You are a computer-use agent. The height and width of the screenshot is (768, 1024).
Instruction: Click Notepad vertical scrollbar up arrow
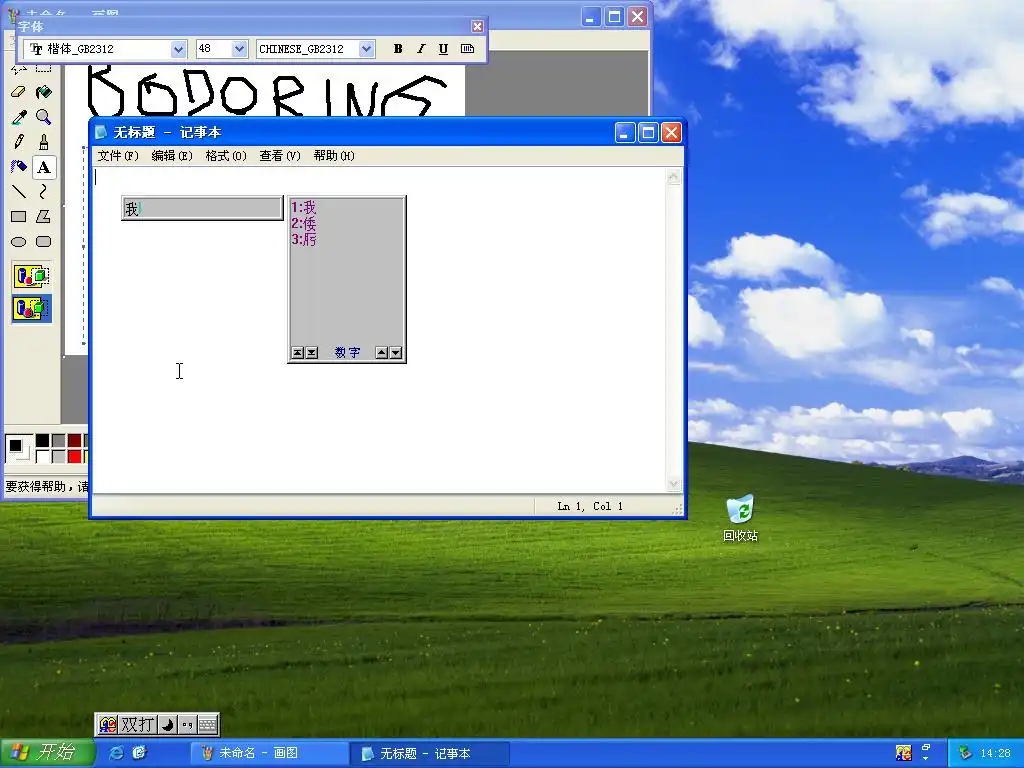pos(674,176)
